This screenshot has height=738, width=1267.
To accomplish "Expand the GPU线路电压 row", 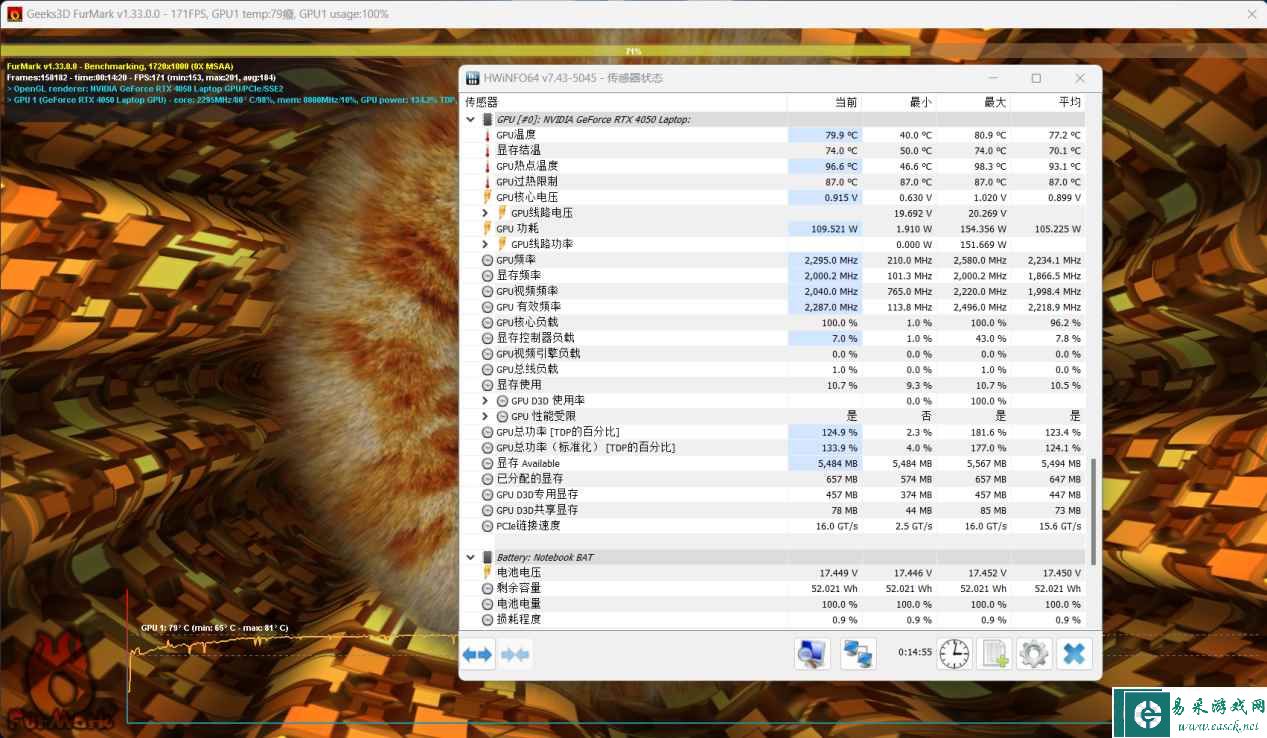I will (x=486, y=213).
